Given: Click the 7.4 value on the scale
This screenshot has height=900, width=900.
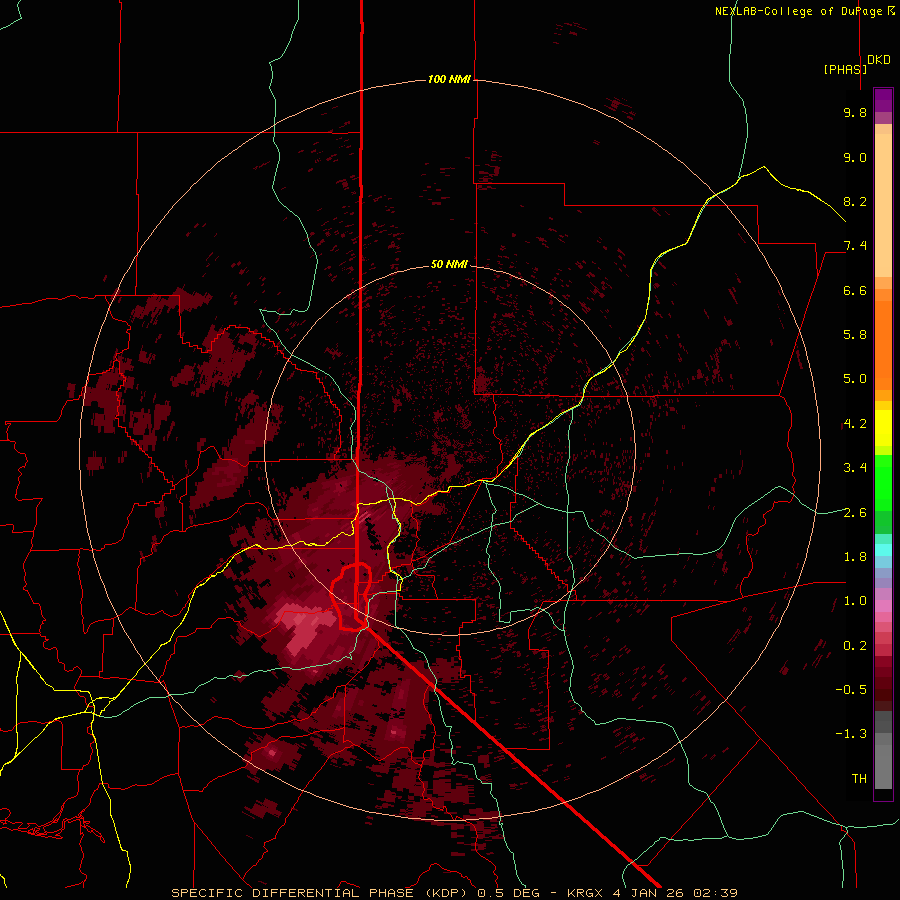Looking at the screenshot, I should pyautogui.click(x=855, y=246).
